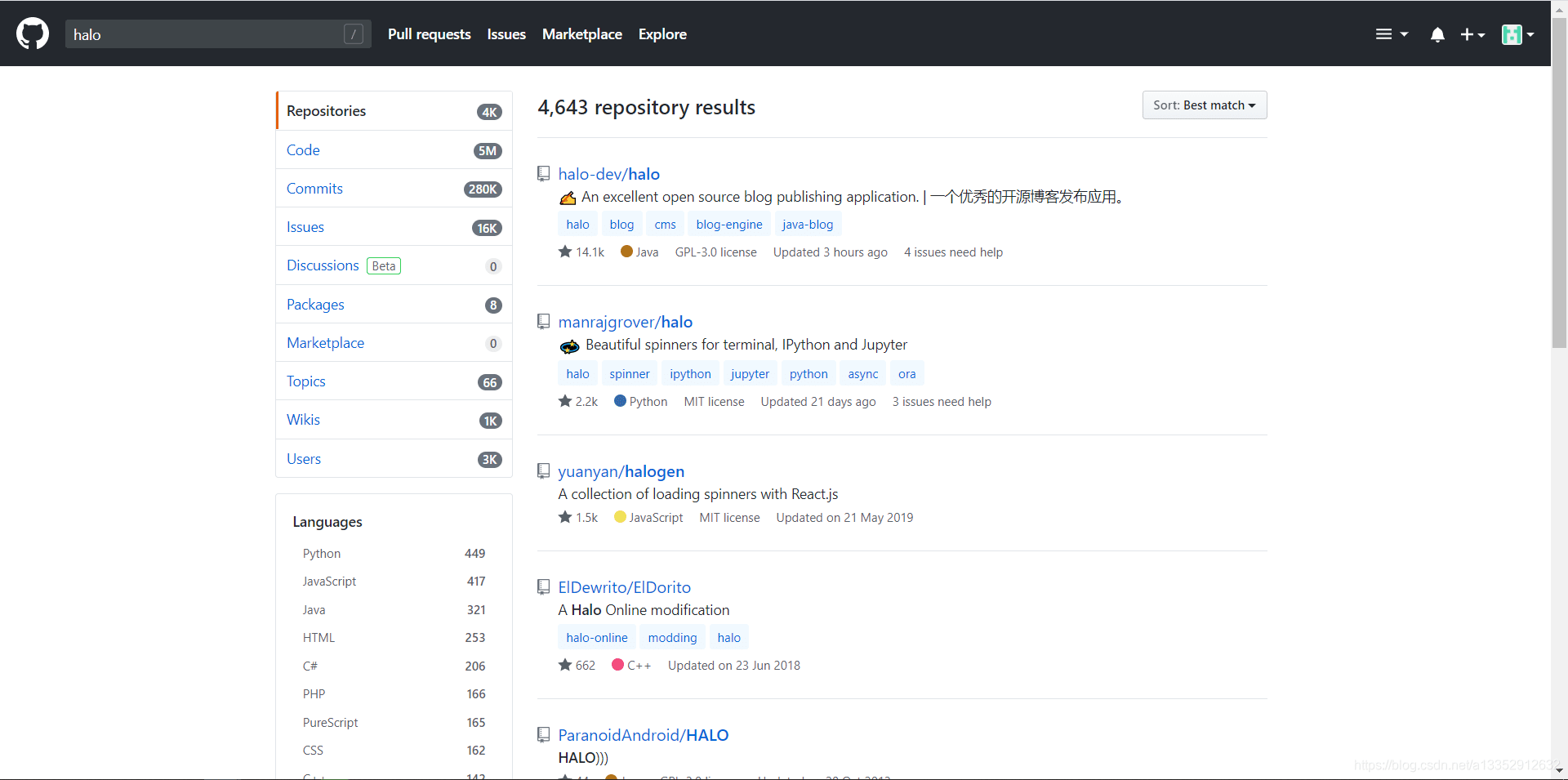Image resolution: width=1568 pixels, height=780 pixels.
Task: Open the manrajgrover/halo repository
Action: 626,322
